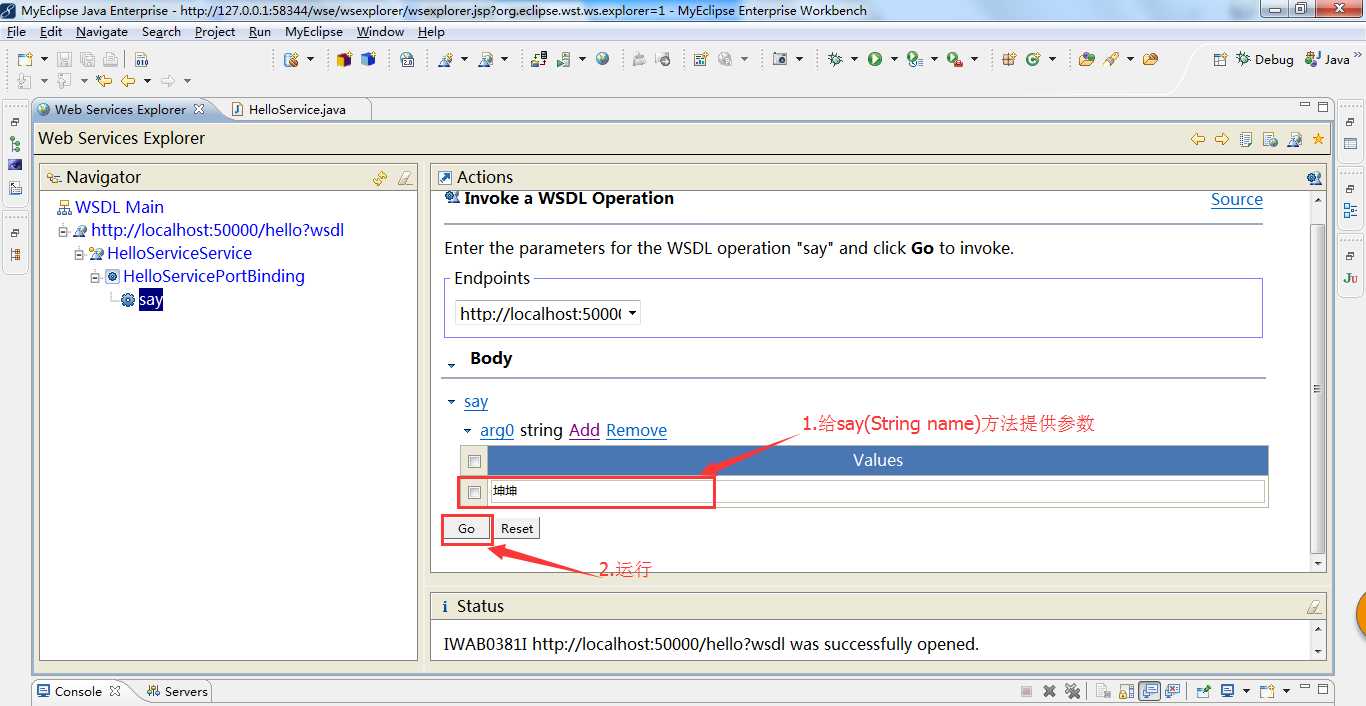
Task: Click the clear icon in Status header
Action: pyautogui.click(x=1314, y=607)
